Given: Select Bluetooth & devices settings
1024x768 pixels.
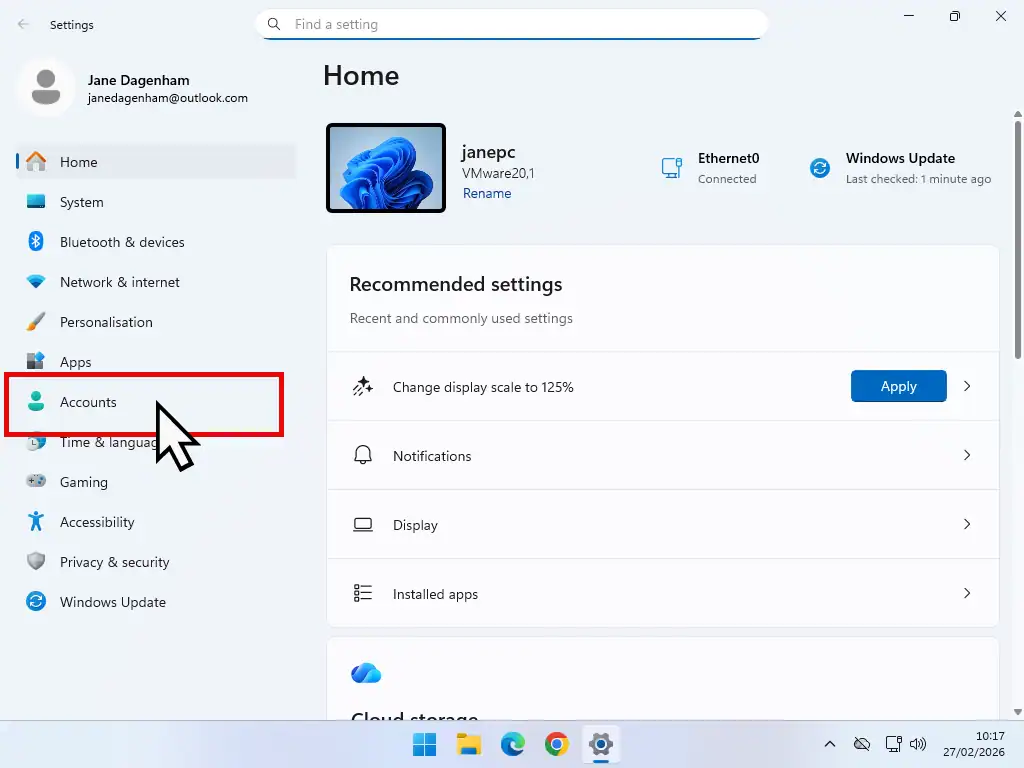Looking at the screenshot, I should [122, 242].
